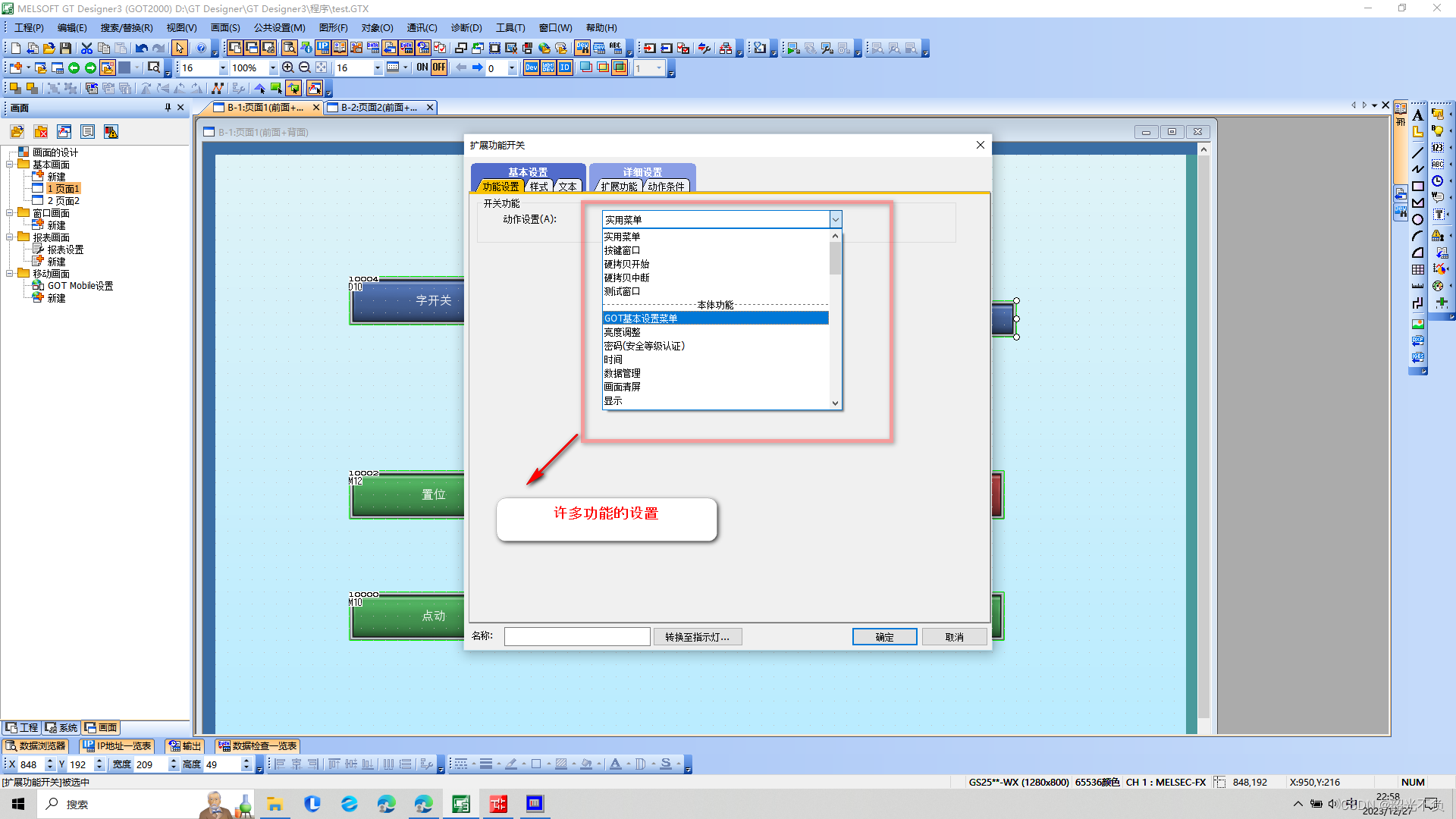
Task: Open the 公共设置(M) menu
Action: tap(279, 28)
